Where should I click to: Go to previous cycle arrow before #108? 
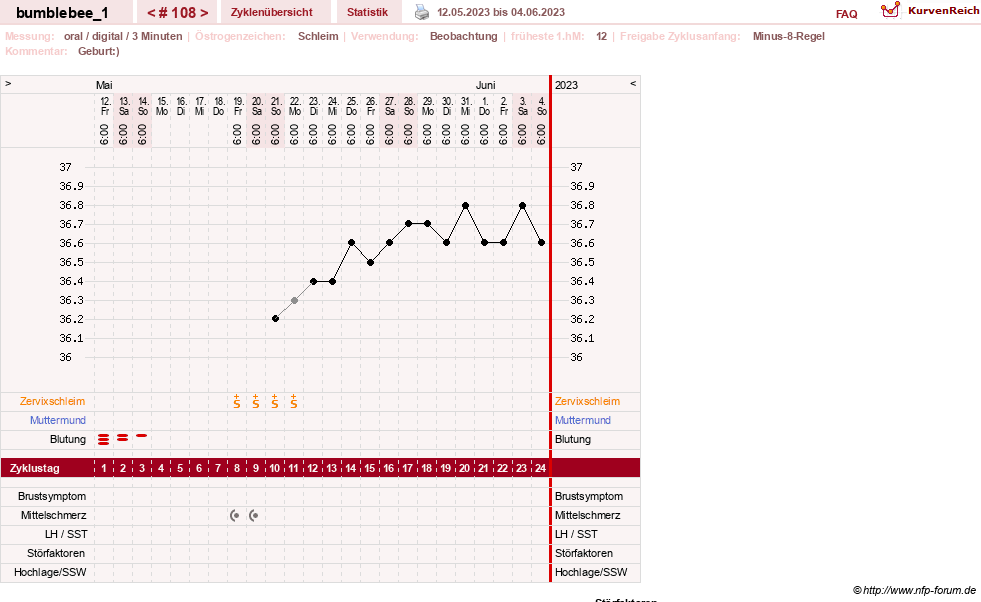[x=151, y=13]
